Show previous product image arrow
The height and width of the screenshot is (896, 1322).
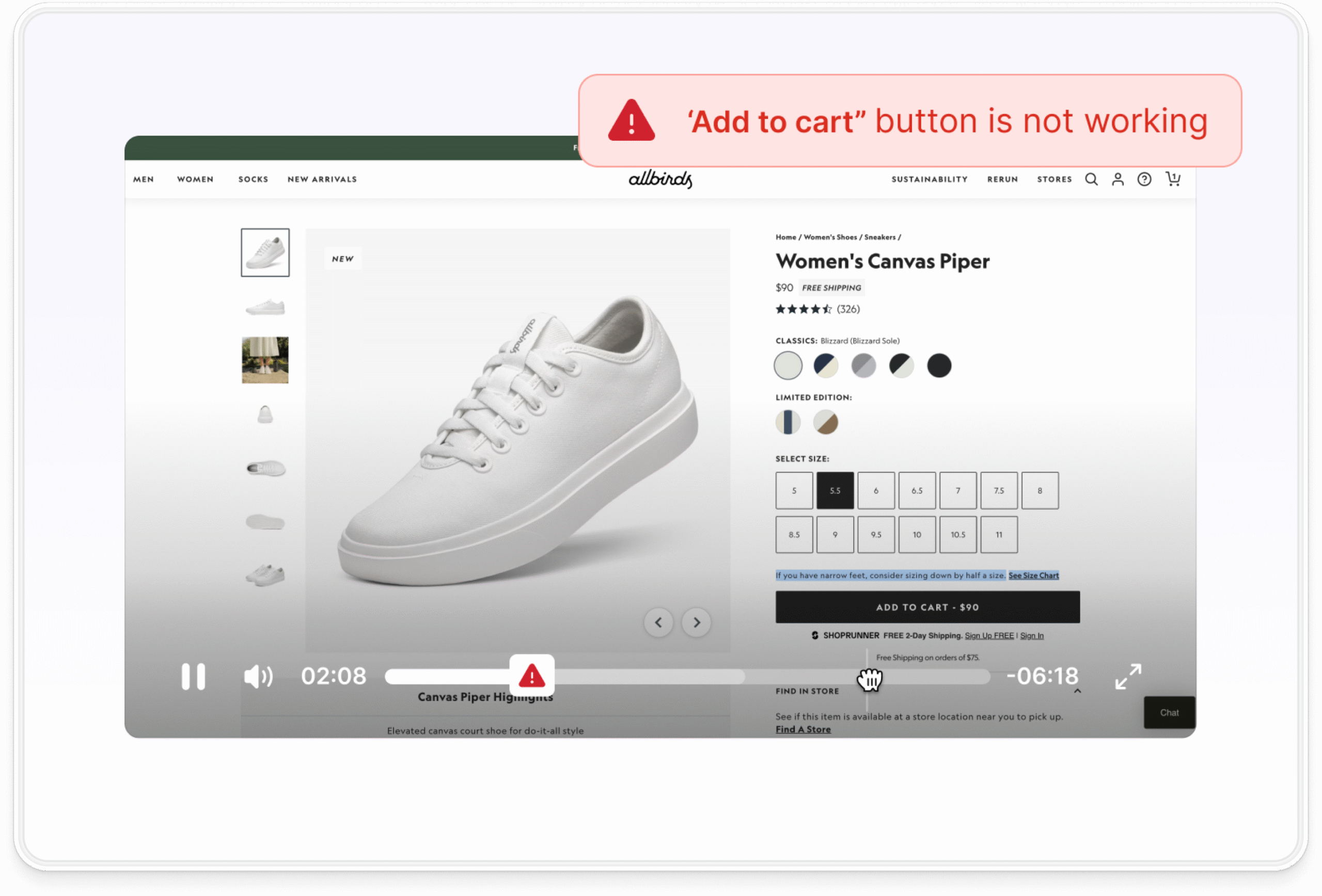click(658, 622)
